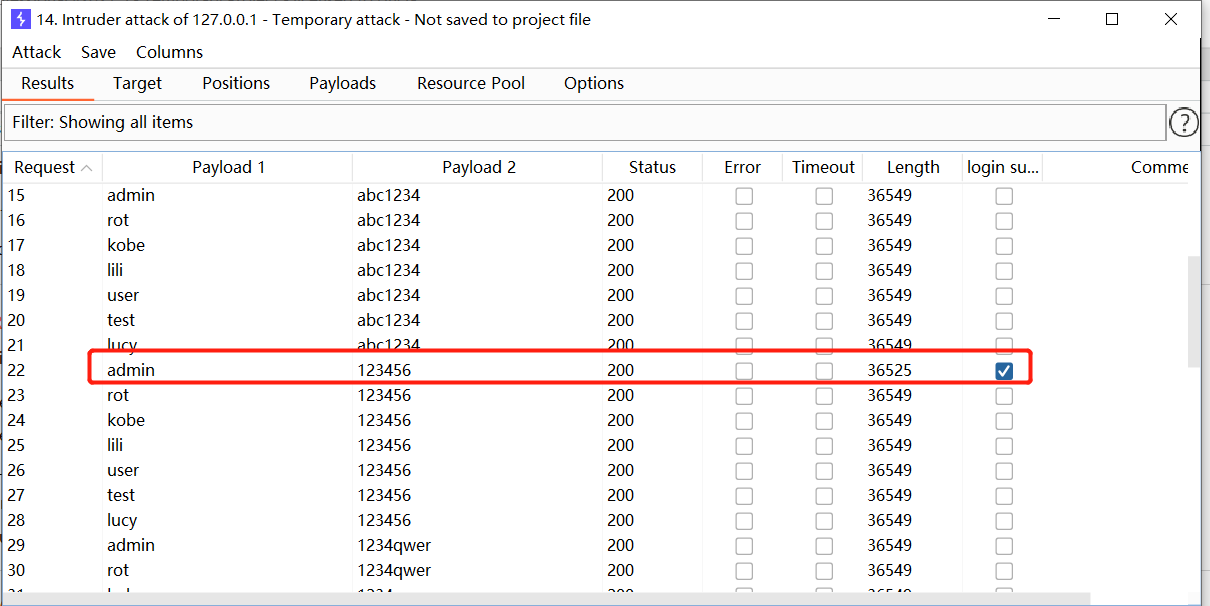Screen dimensions: 1210x606
Task: Toggle Timeout checkbox in row 28
Action: [x=824, y=521]
